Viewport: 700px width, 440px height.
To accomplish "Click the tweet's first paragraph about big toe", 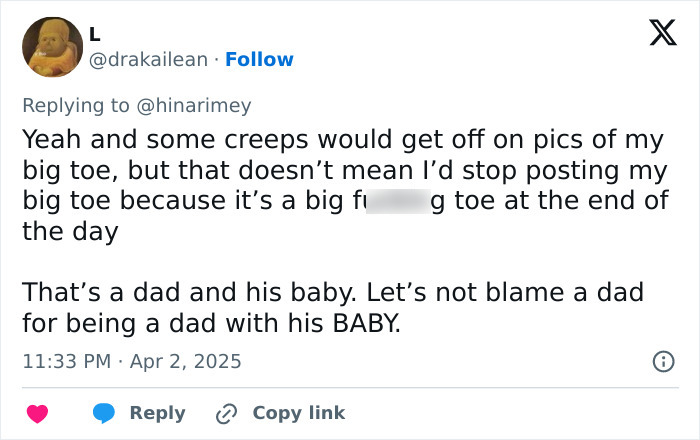I will coord(340,170).
